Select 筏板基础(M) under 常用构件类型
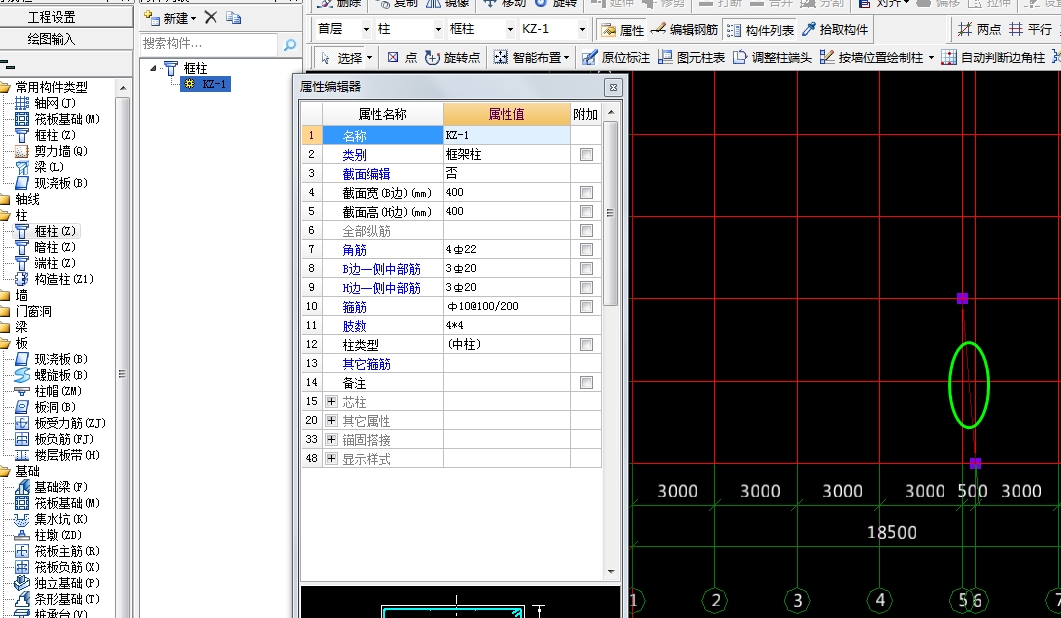 [x=58, y=119]
